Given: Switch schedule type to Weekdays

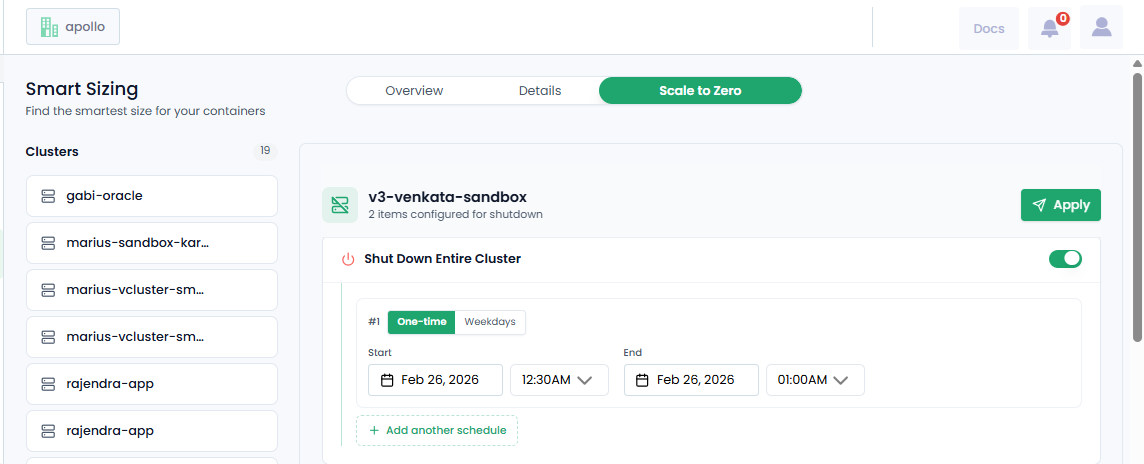Looking at the screenshot, I should coord(490,322).
